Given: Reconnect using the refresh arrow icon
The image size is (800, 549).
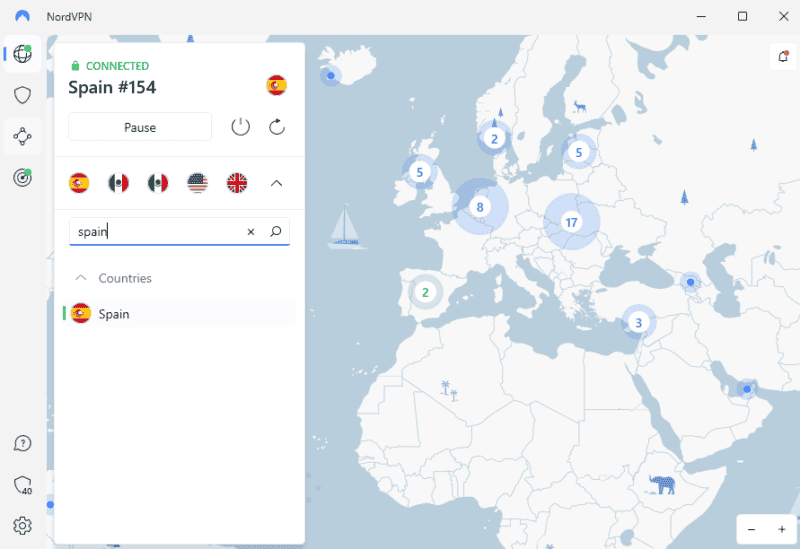Looking at the screenshot, I should [277, 127].
